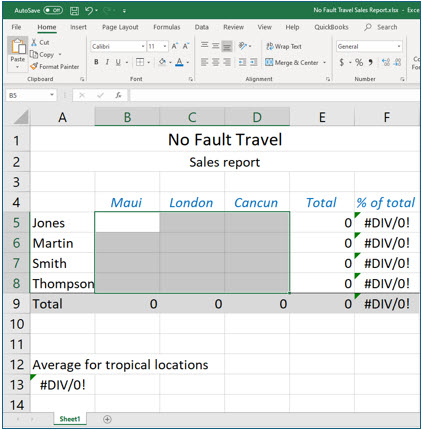The width and height of the screenshot is (422, 430).
Task: Switch to the Page Layout tab
Action: pyautogui.click(x=120, y=27)
